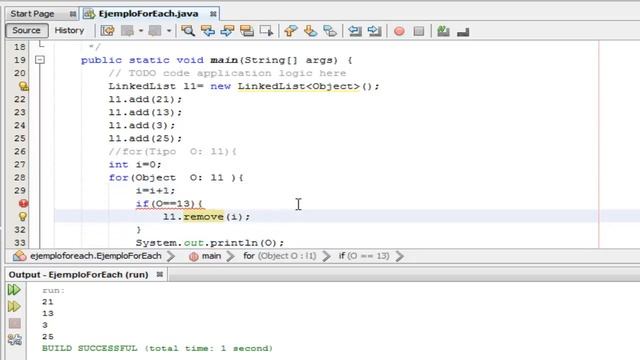This screenshot has height=360, width=640.
Task: Close the Output panel tab
Action: pyautogui.click(x=160, y=274)
